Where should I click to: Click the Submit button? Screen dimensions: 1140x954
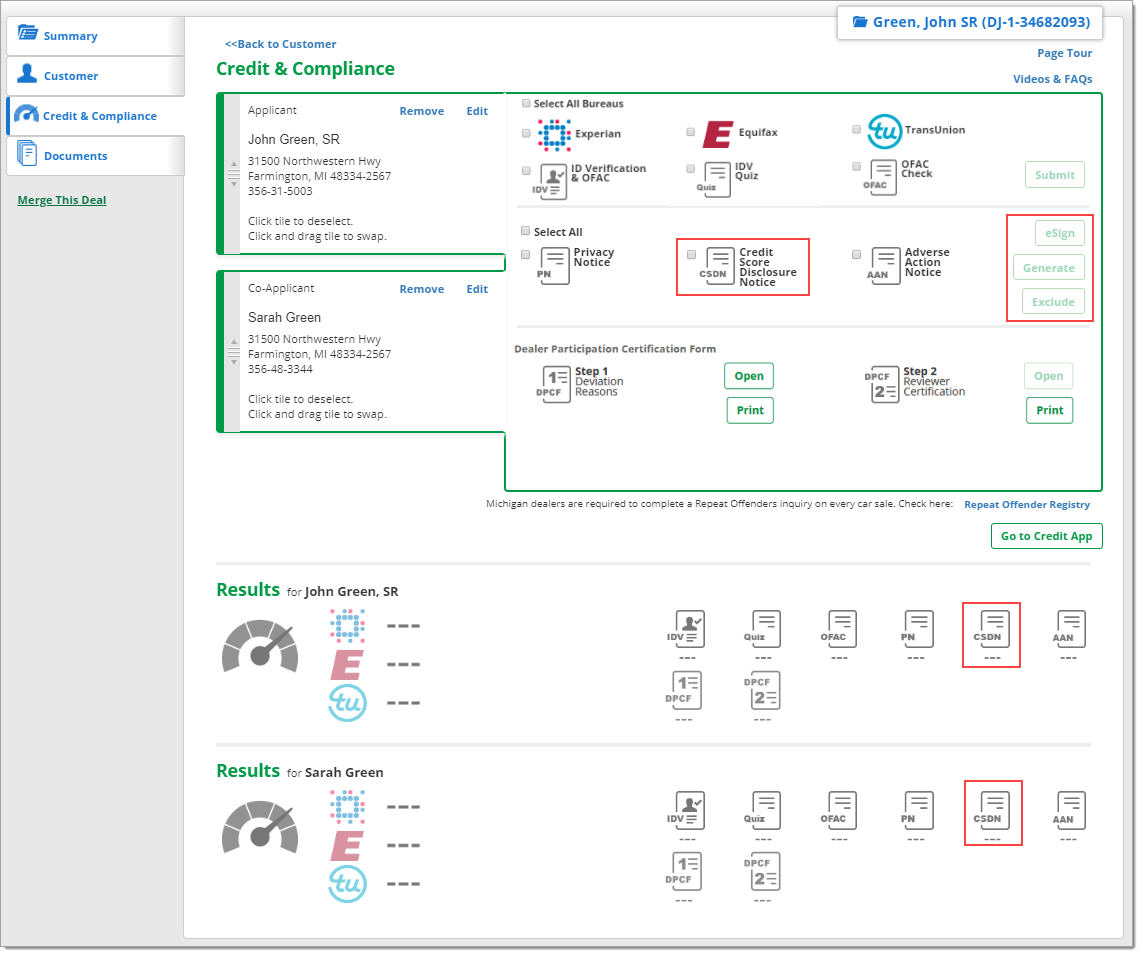click(x=1054, y=175)
